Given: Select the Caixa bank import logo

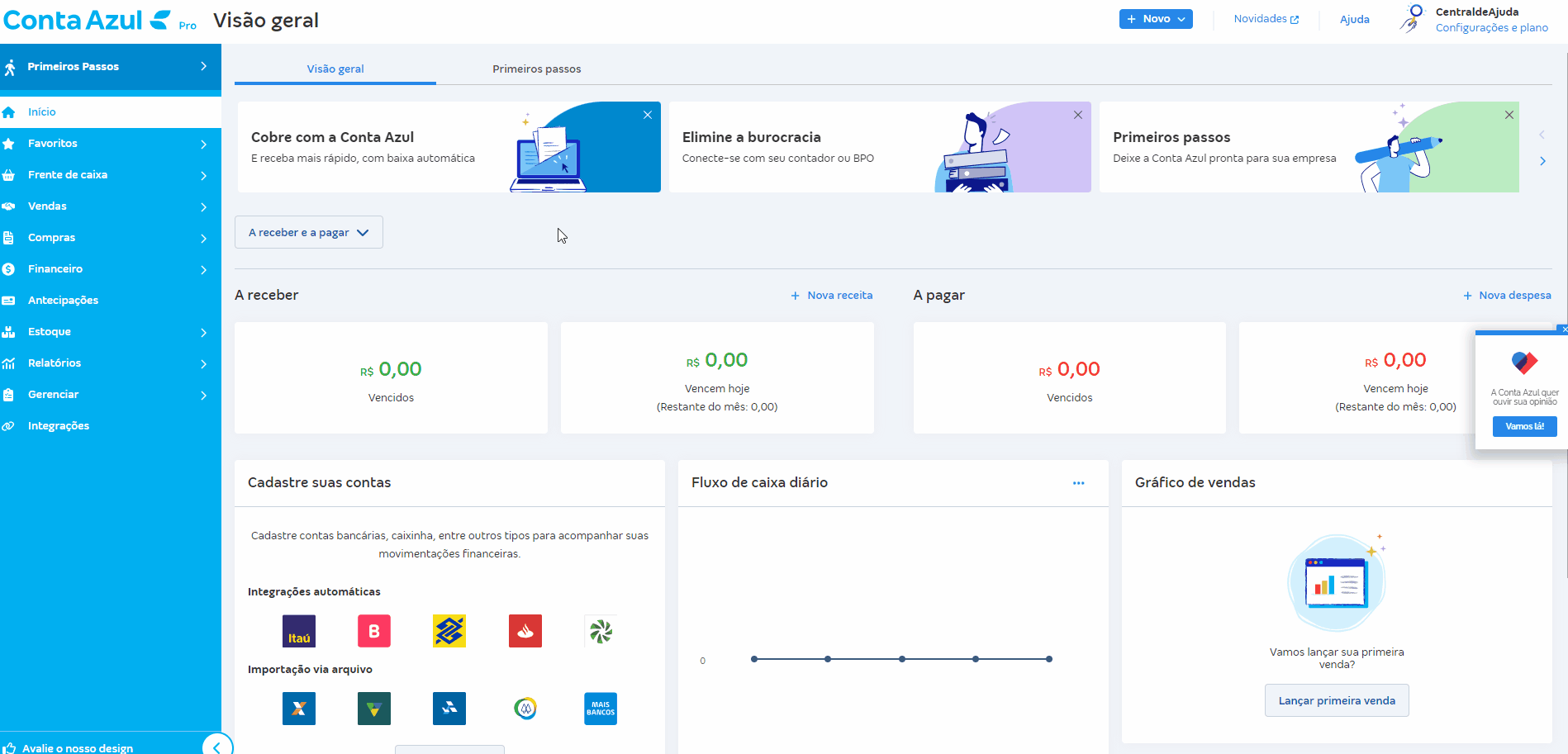Looking at the screenshot, I should point(299,709).
